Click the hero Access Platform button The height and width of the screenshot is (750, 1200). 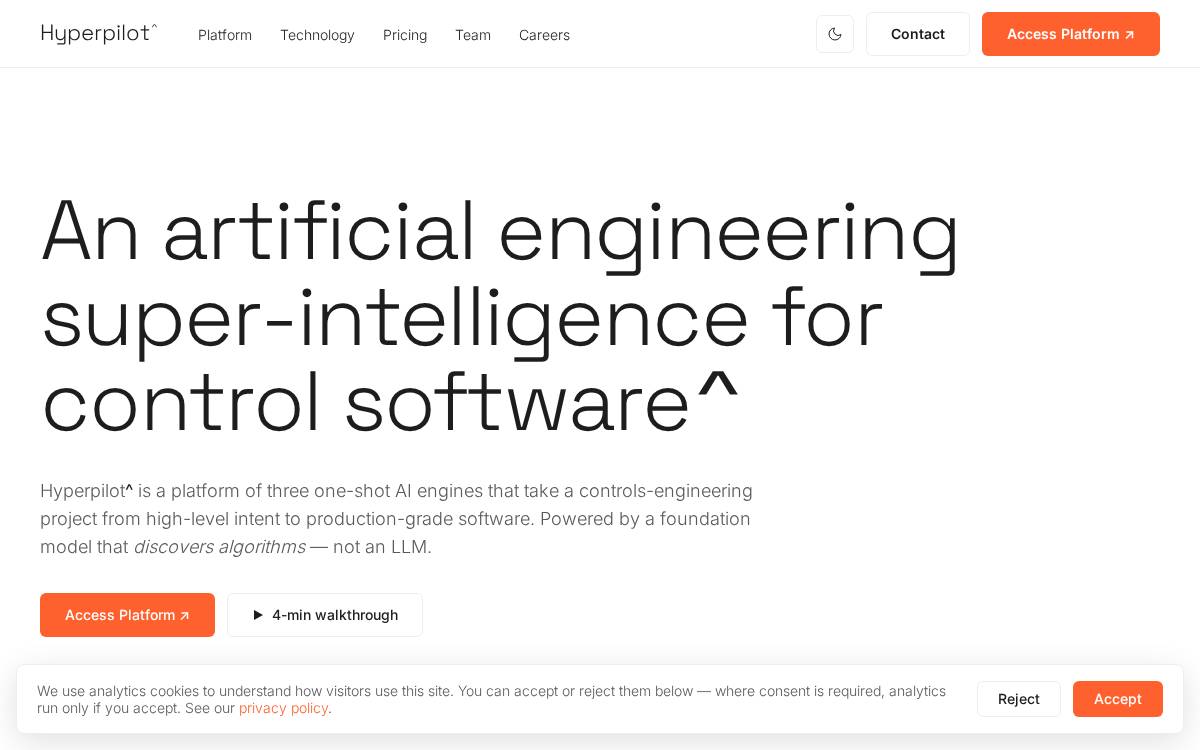(x=127, y=615)
